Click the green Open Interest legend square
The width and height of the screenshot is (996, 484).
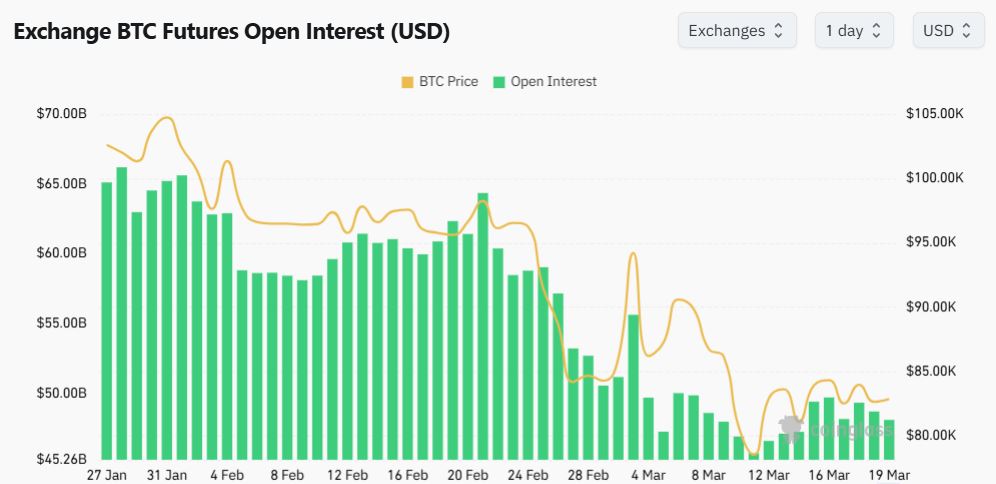499,82
